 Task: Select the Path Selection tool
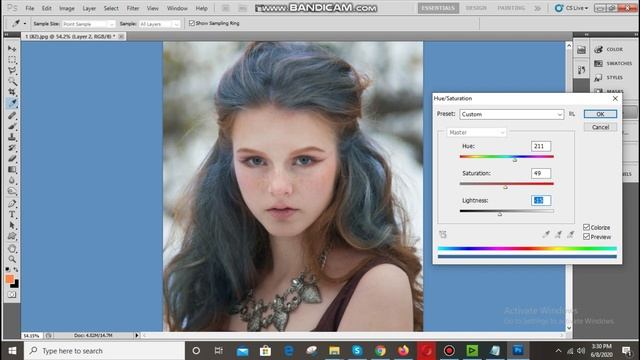pos(12,225)
